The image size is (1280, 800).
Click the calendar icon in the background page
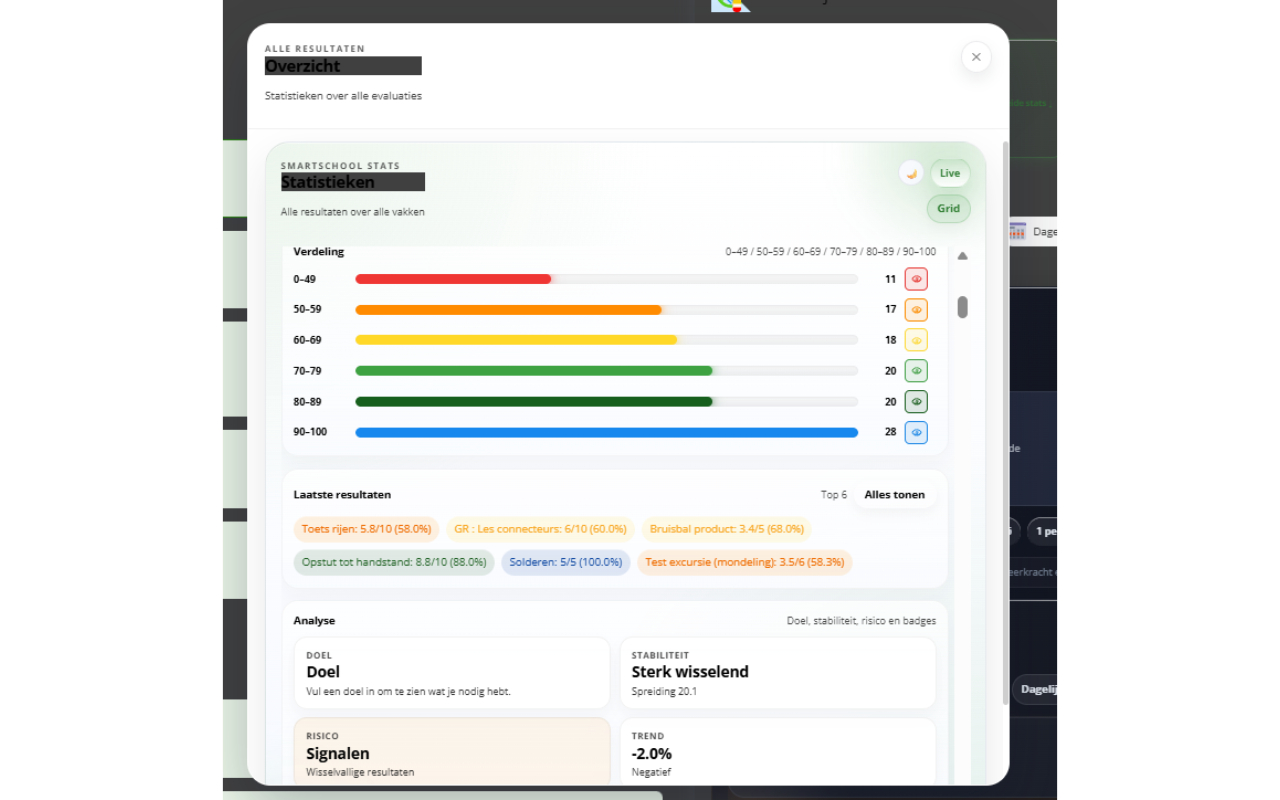tap(1017, 231)
